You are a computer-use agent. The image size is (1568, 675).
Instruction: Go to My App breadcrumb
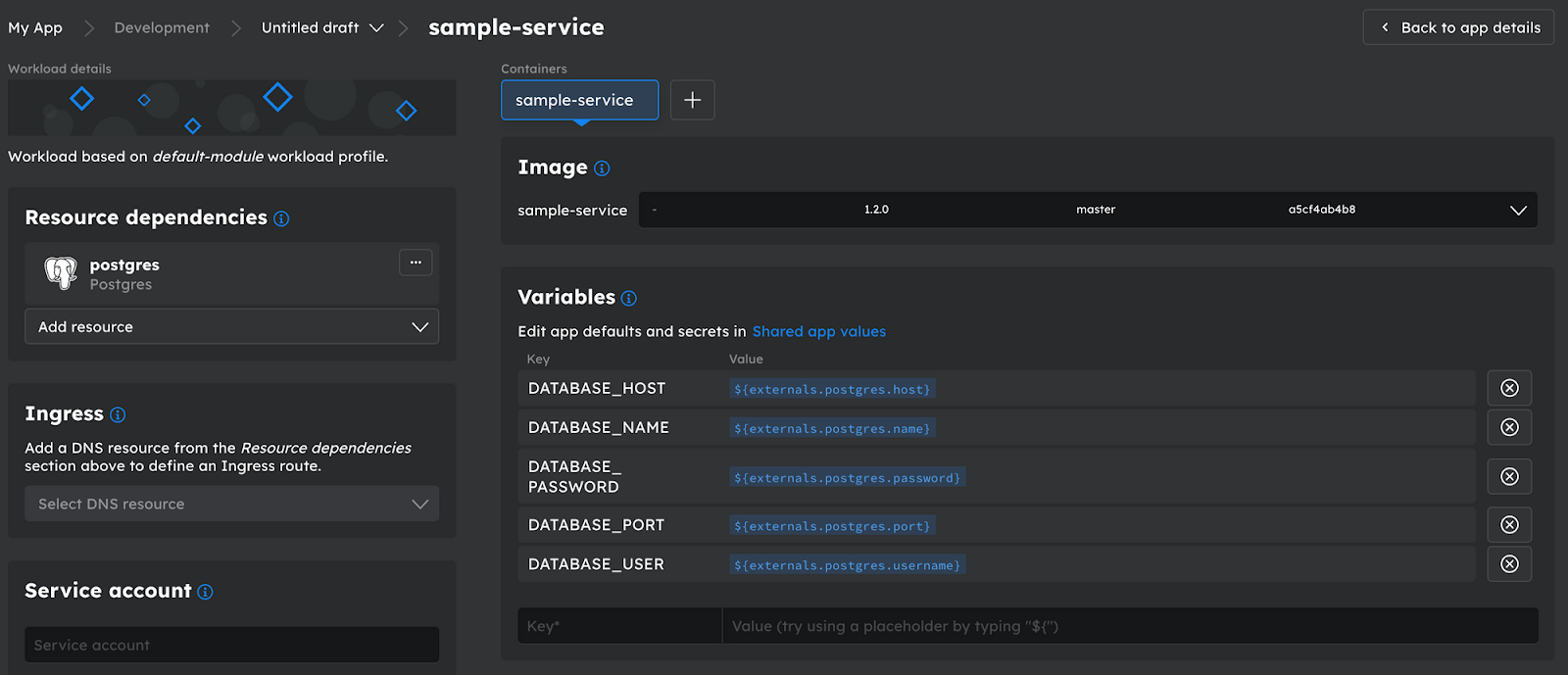point(35,27)
